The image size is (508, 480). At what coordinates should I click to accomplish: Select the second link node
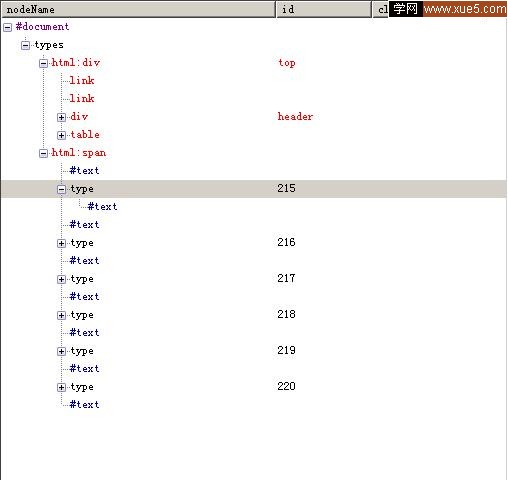click(x=82, y=98)
